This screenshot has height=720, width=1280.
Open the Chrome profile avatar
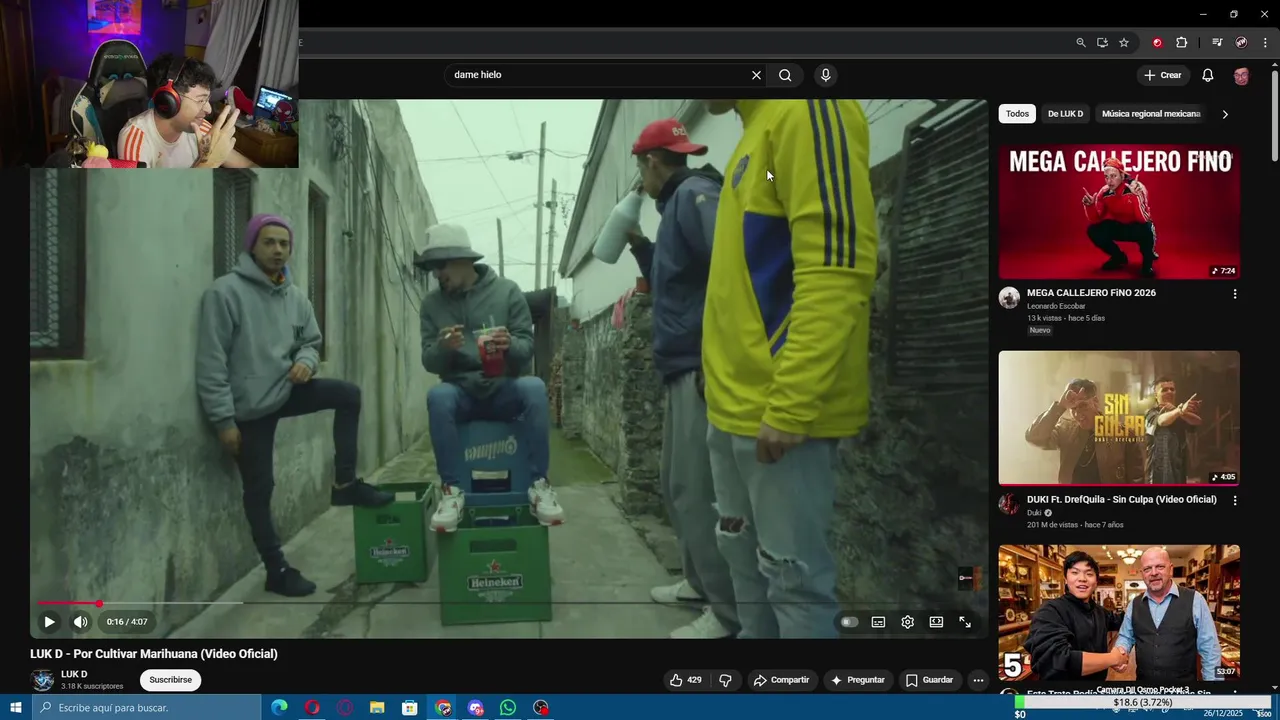(1241, 42)
